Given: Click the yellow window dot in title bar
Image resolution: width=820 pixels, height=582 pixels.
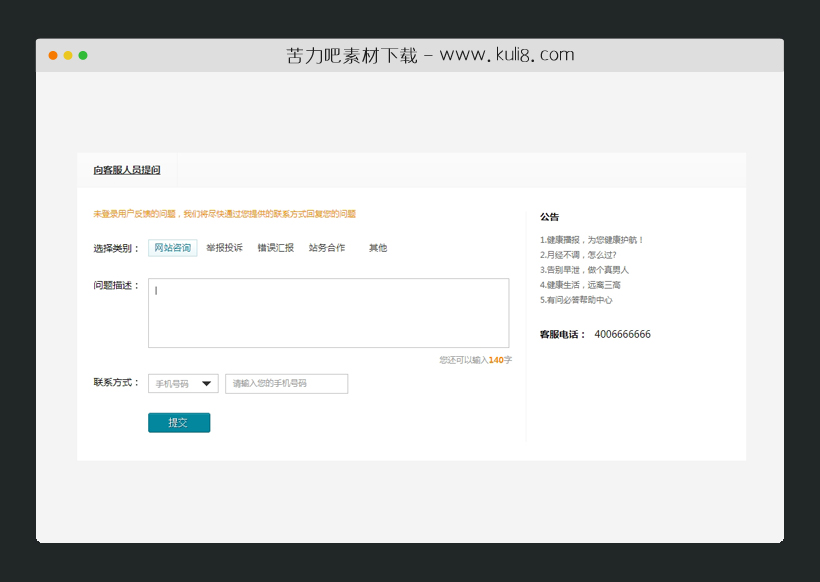Looking at the screenshot, I should click(x=68, y=56).
